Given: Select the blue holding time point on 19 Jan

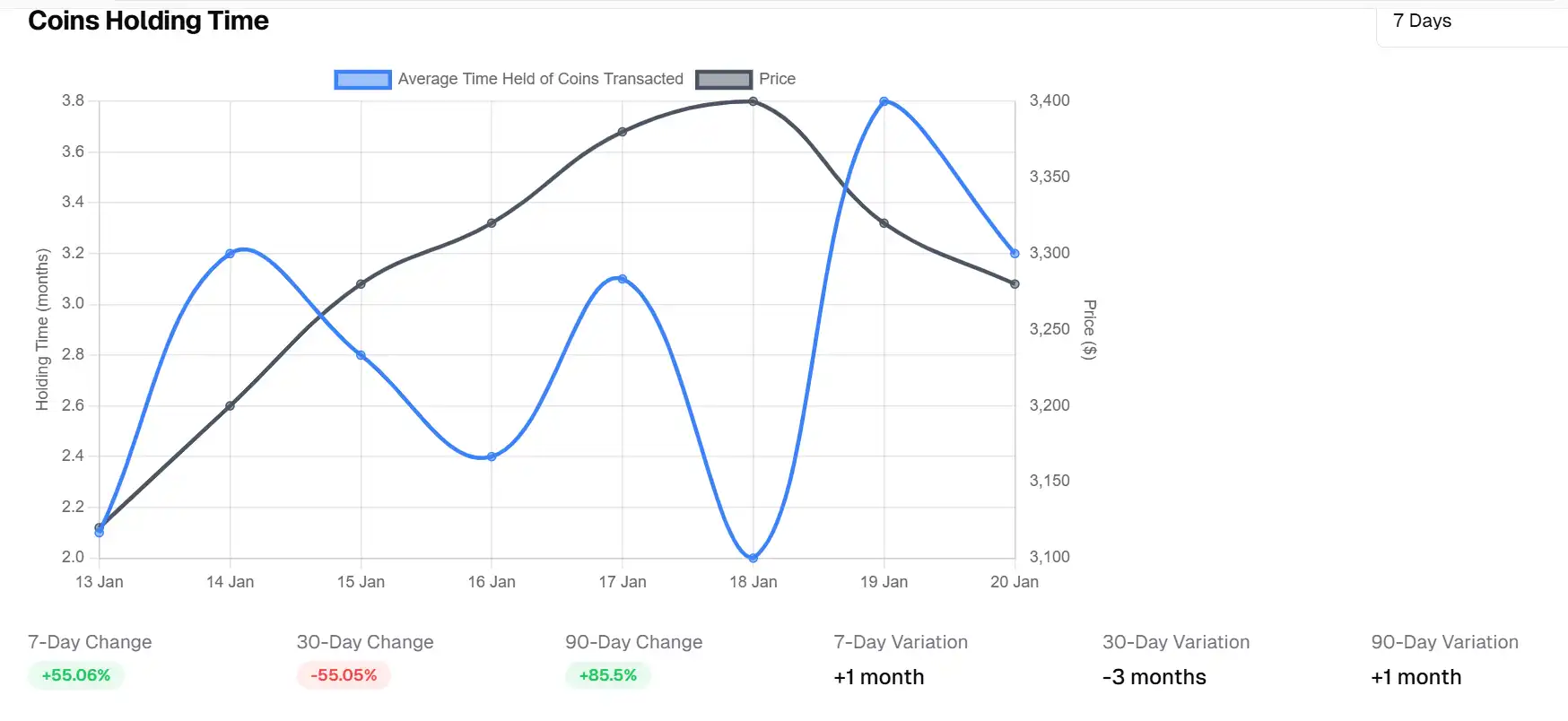Looking at the screenshot, I should (x=884, y=101).
